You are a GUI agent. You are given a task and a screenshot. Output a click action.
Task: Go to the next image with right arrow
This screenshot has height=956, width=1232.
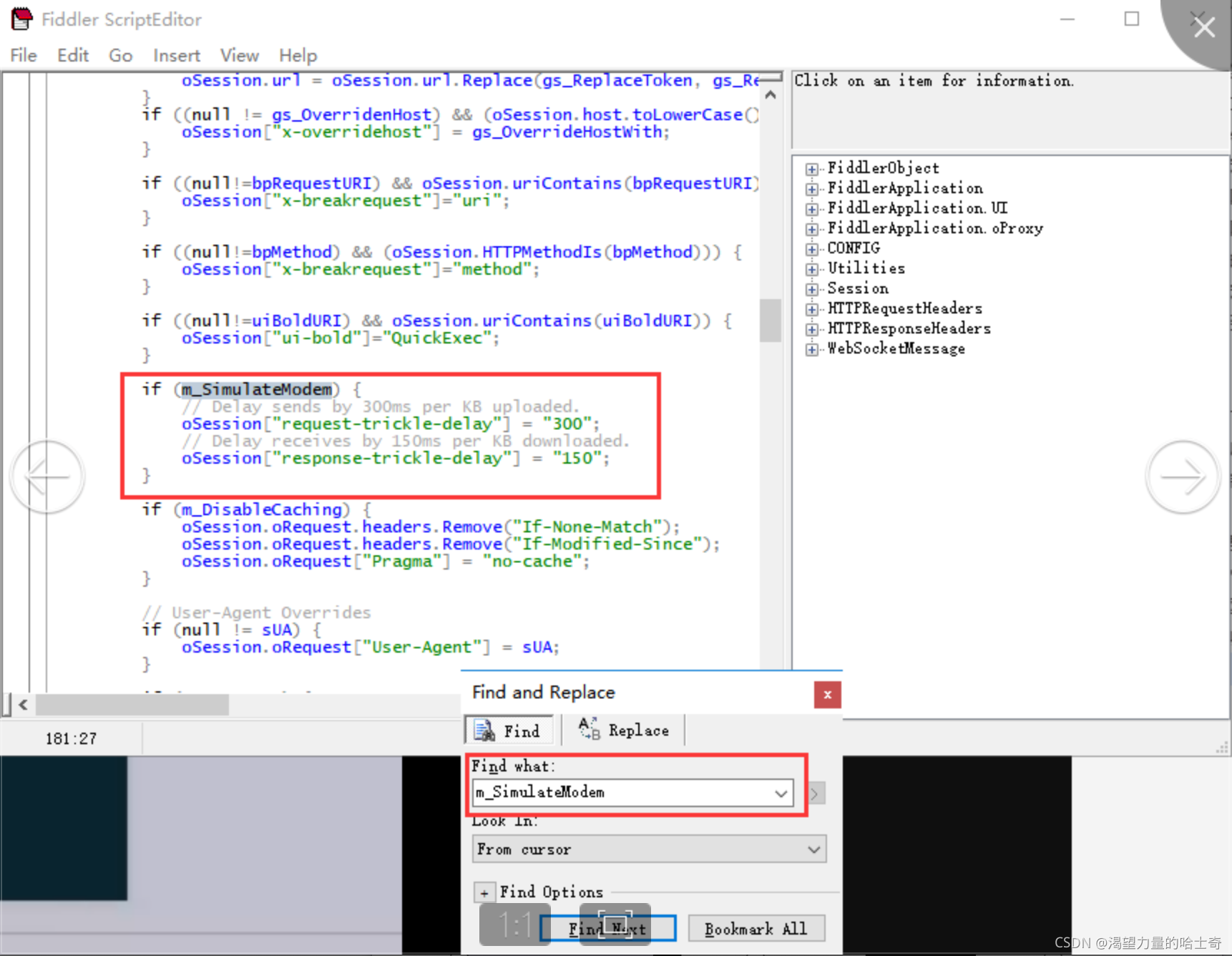click(1182, 476)
